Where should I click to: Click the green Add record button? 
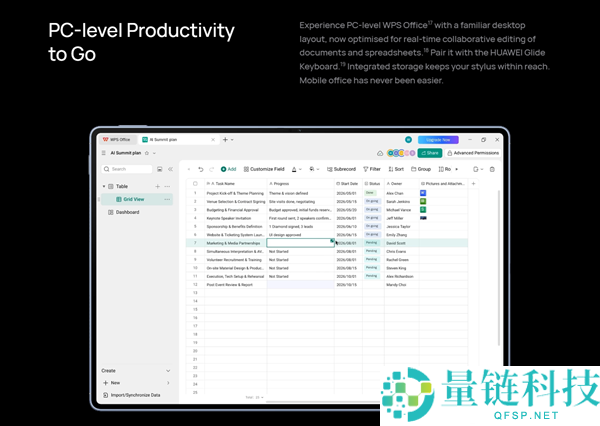pos(228,169)
